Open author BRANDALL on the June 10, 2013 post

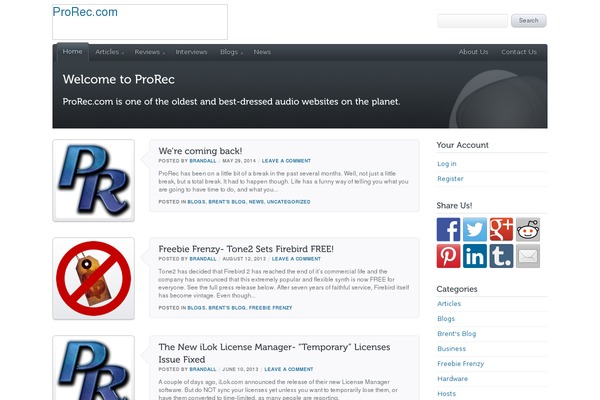pos(203,369)
